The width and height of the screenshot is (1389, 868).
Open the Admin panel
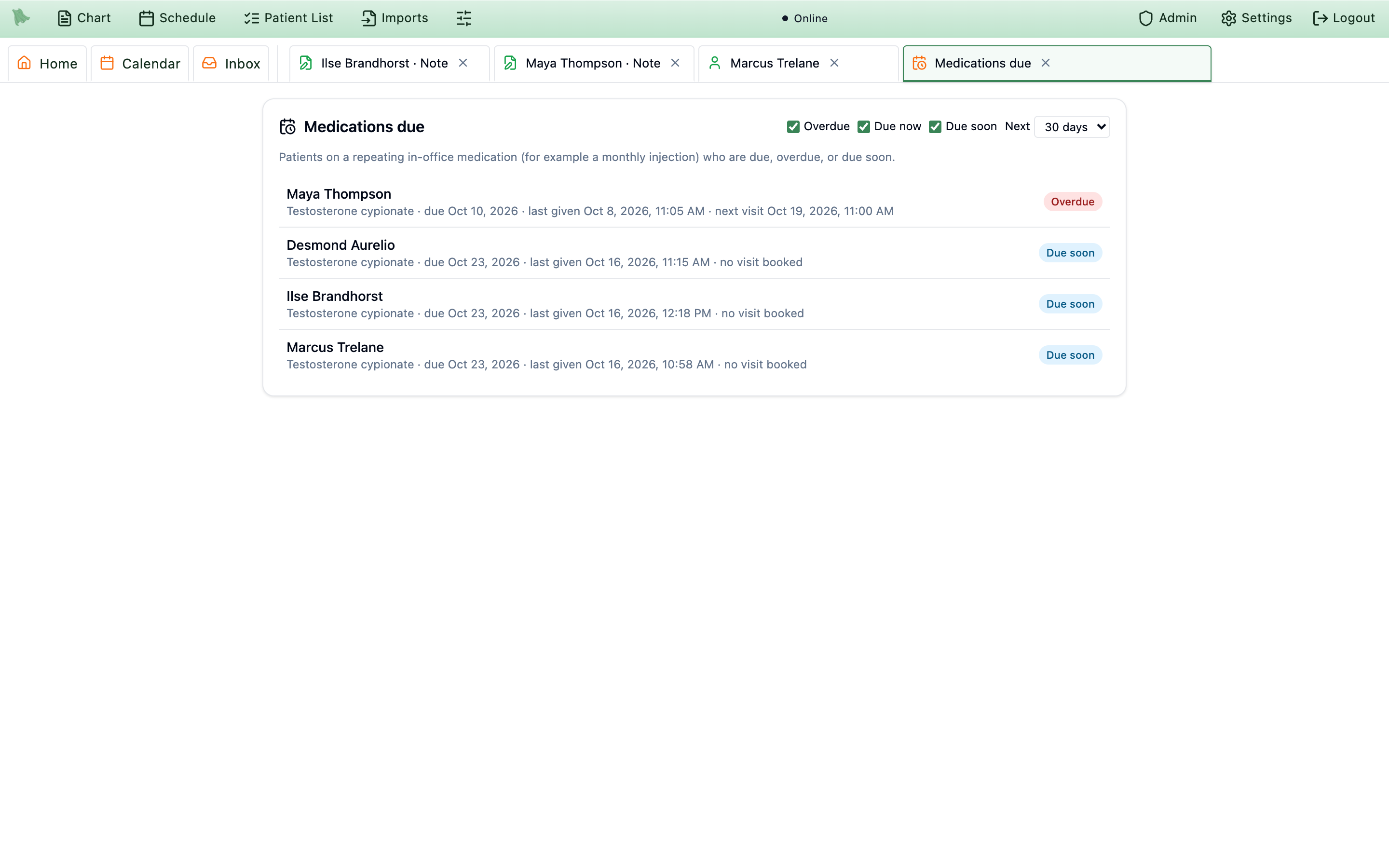point(1168,18)
